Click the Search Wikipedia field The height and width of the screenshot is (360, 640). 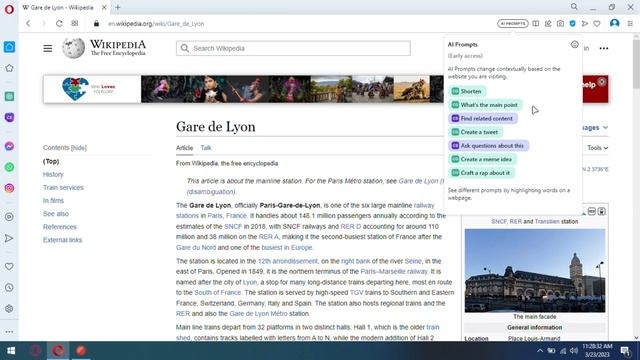coord(293,48)
